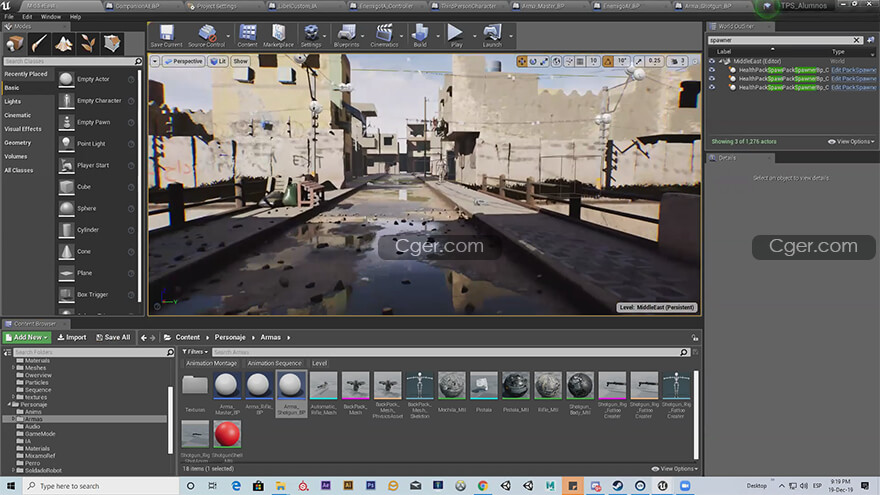
Task: Start Play in the editor
Action: (456, 35)
